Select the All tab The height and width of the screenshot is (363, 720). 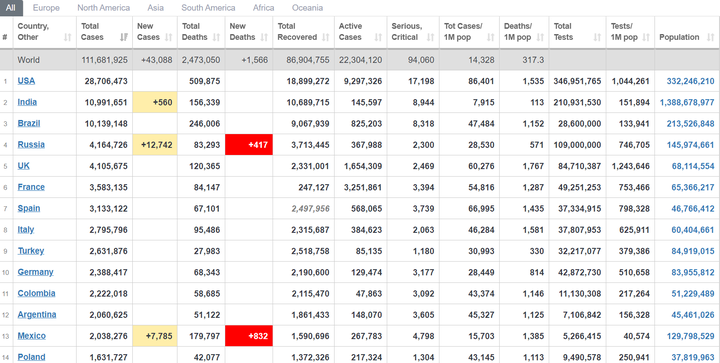tap(11, 8)
